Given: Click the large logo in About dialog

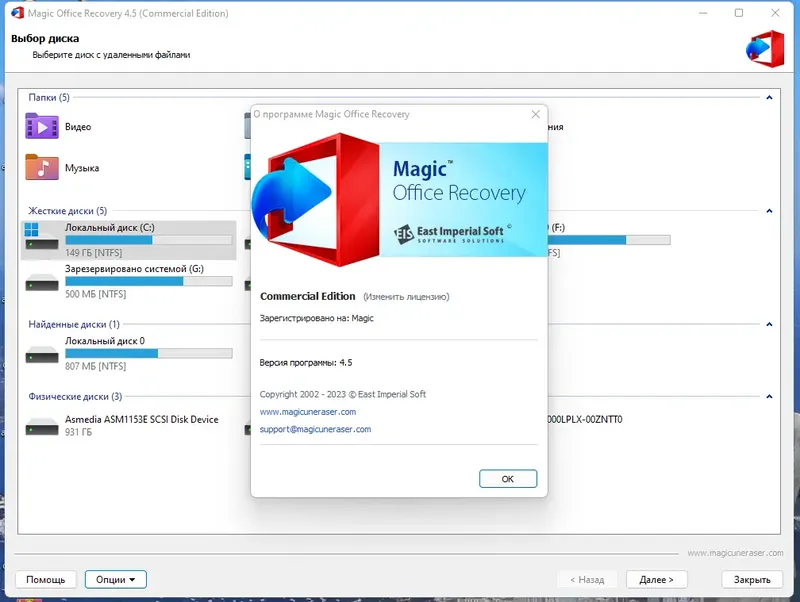Looking at the screenshot, I should (x=315, y=199).
